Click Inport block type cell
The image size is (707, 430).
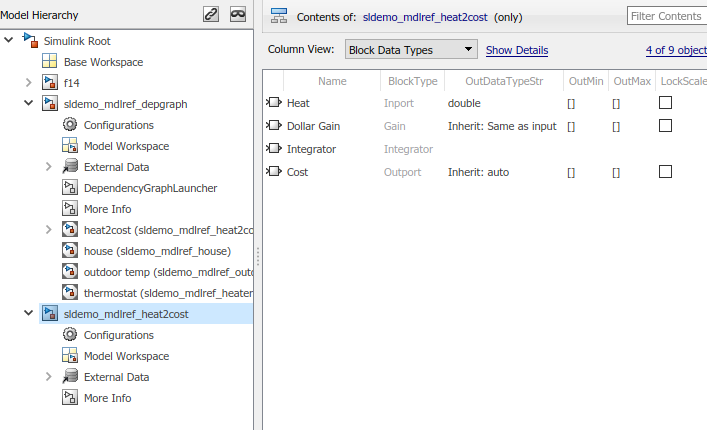click(x=399, y=103)
